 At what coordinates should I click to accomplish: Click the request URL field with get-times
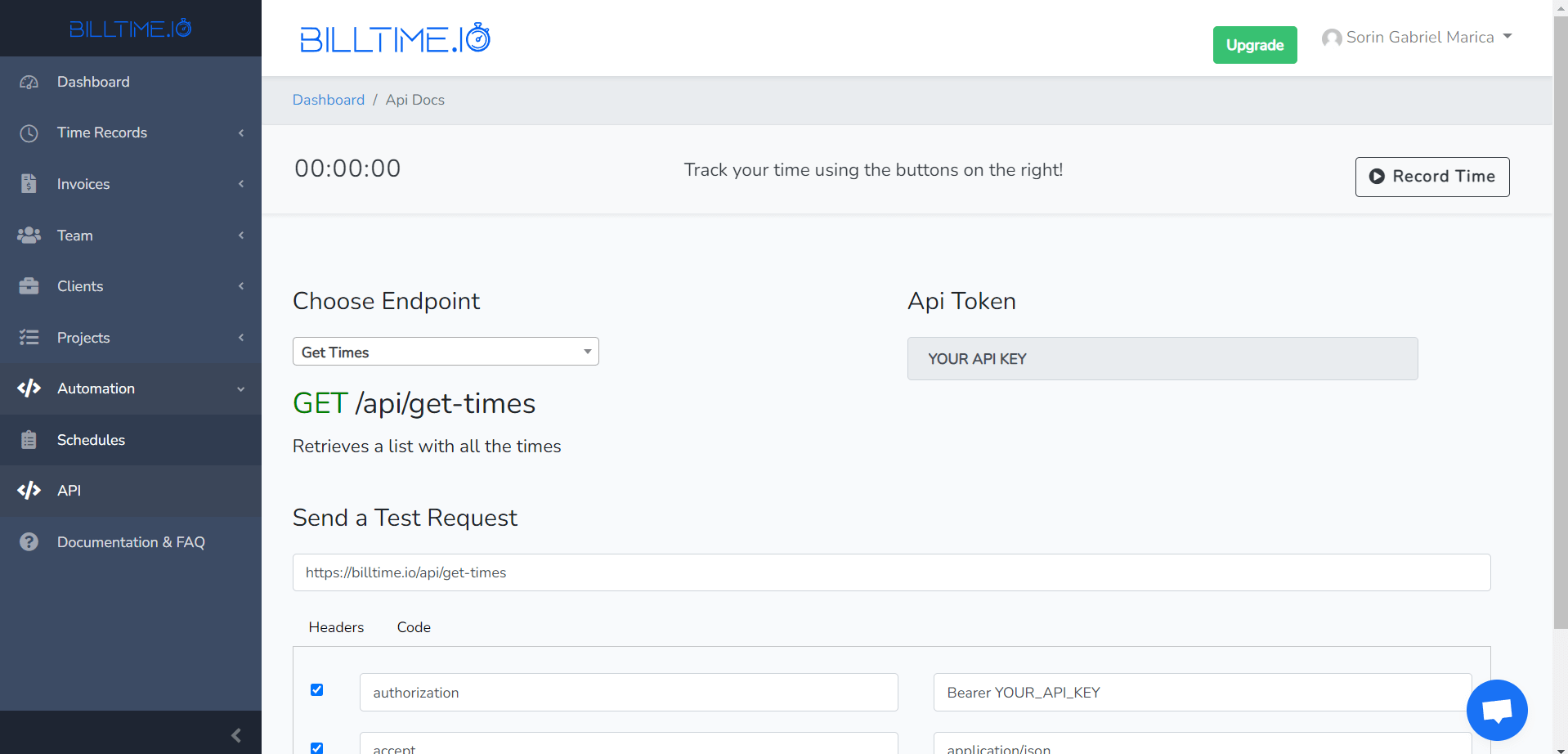pyautogui.click(x=891, y=572)
